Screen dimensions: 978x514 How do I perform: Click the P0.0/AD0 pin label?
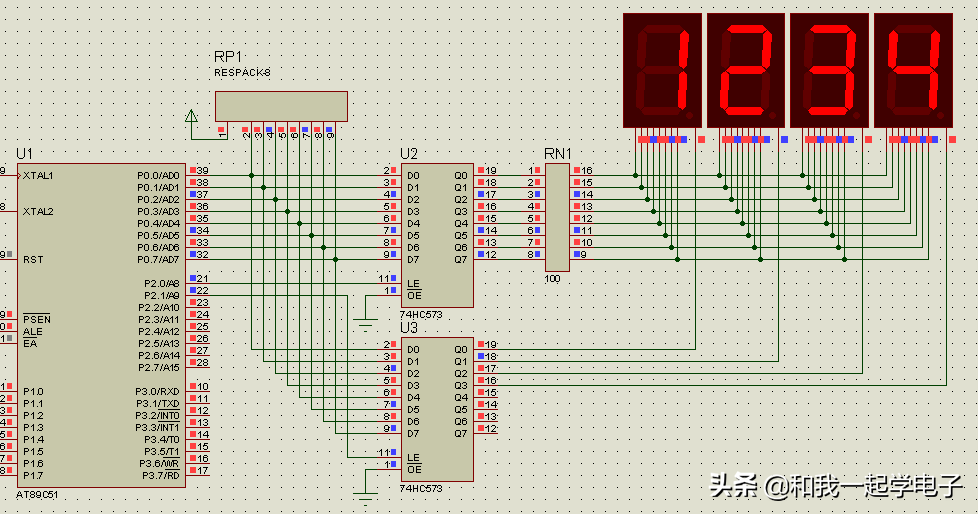158,175
